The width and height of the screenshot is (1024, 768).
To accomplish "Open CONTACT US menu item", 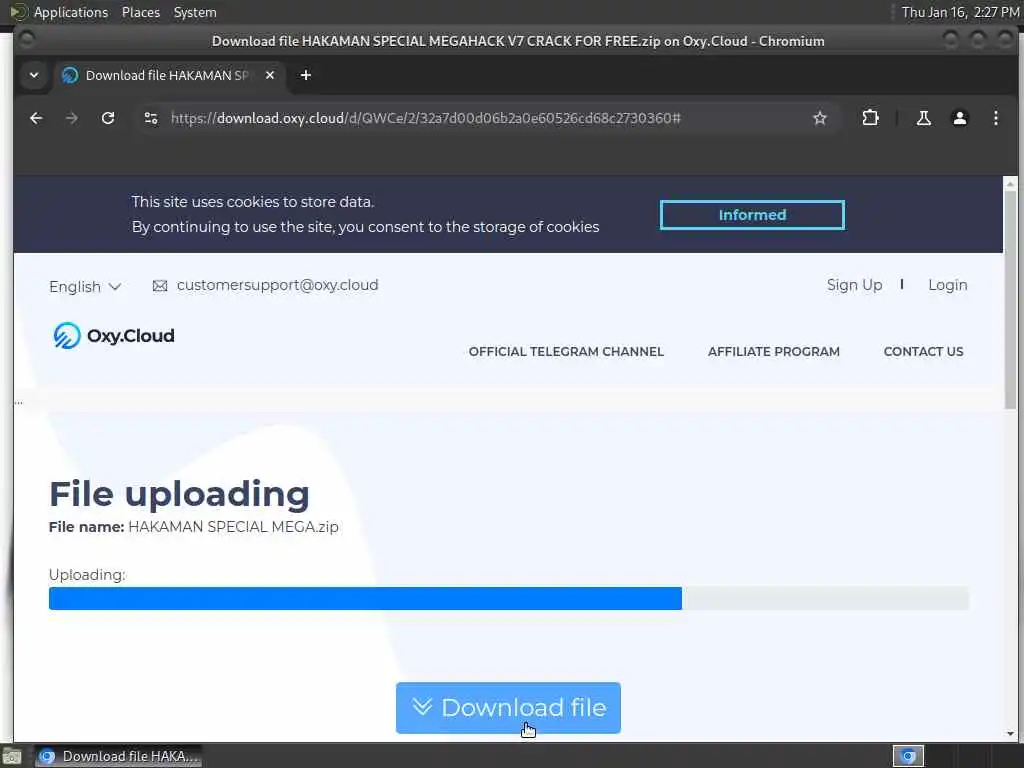I will click(x=923, y=352).
